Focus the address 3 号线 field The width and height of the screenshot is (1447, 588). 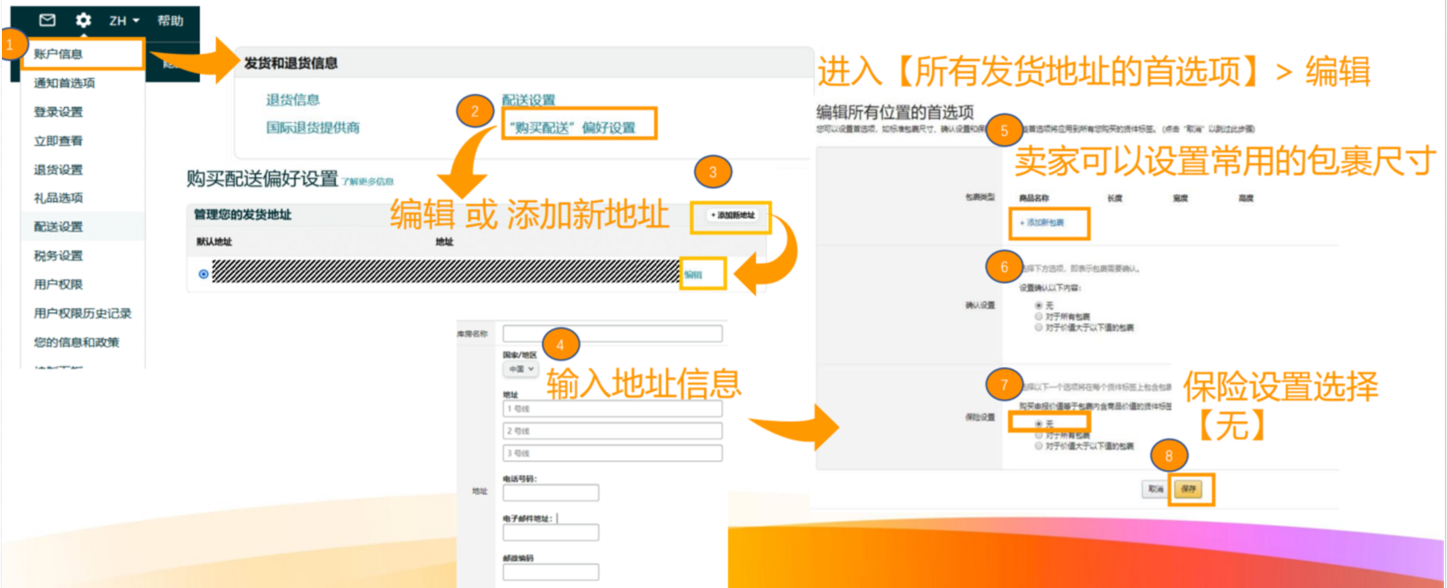(612, 453)
